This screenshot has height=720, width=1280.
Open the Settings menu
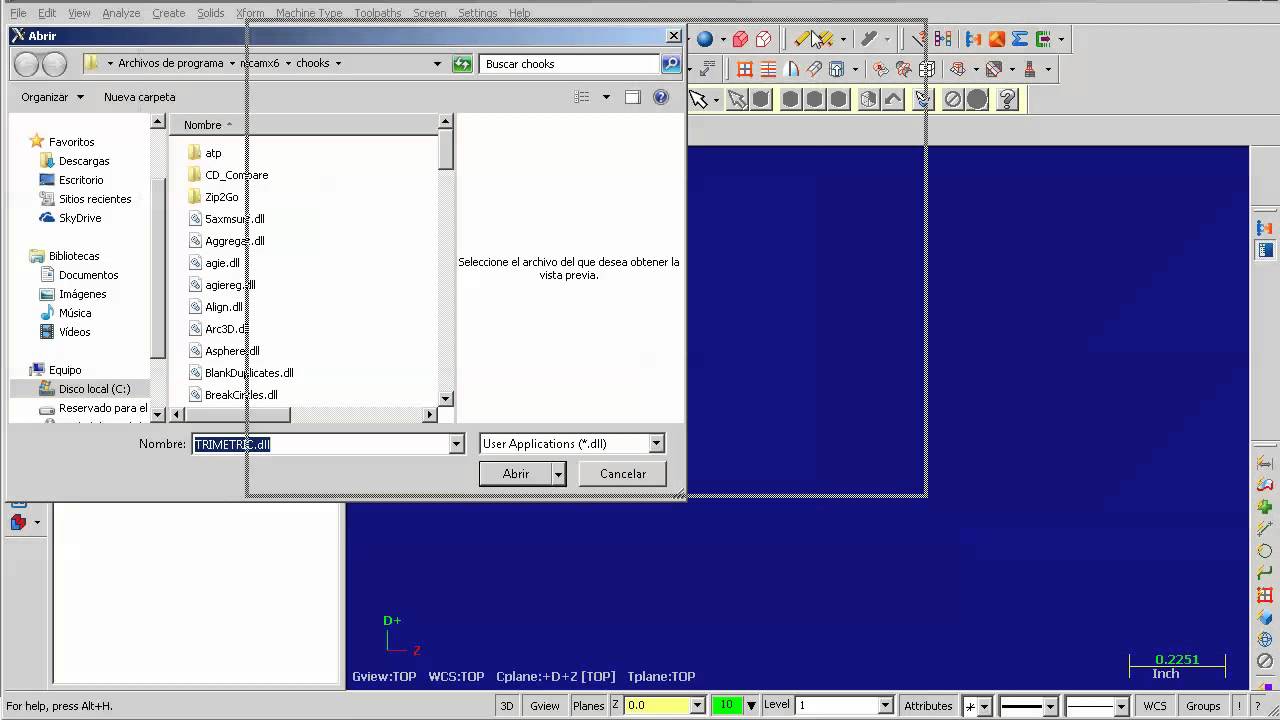[477, 13]
